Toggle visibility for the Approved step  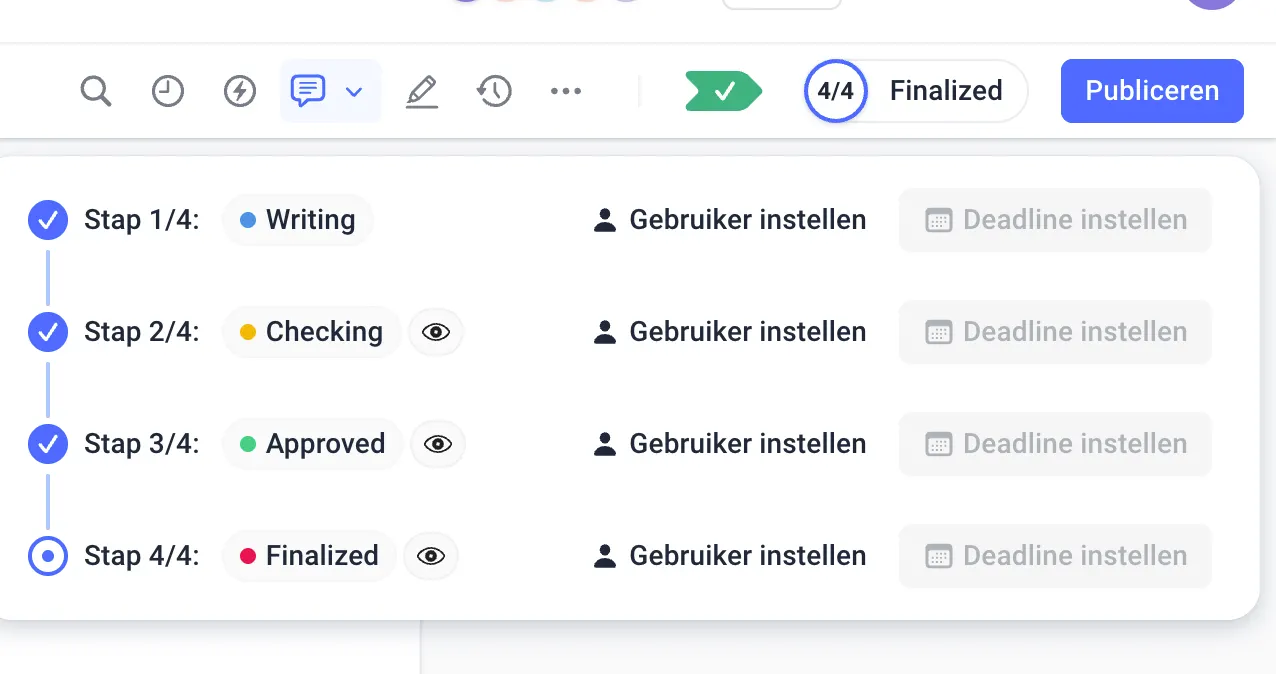(438, 444)
